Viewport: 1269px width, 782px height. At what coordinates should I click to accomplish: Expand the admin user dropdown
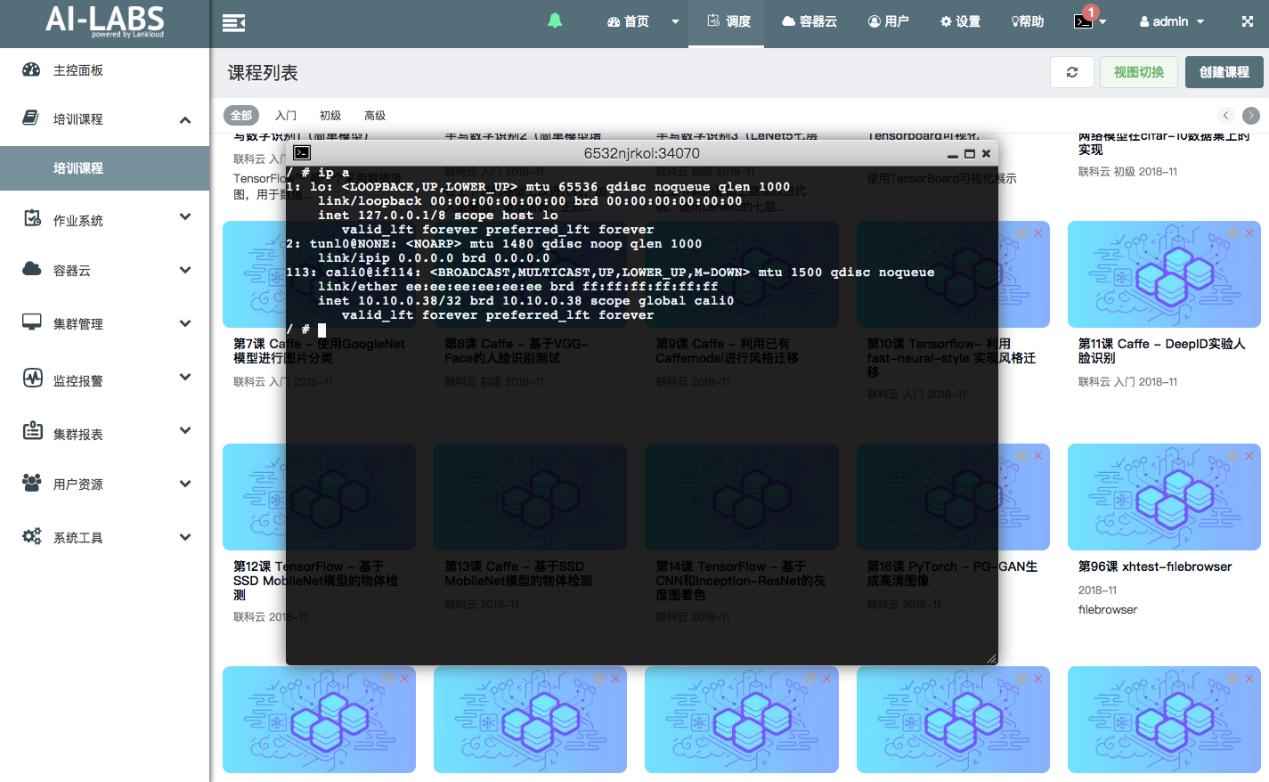(x=1172, y=21)
